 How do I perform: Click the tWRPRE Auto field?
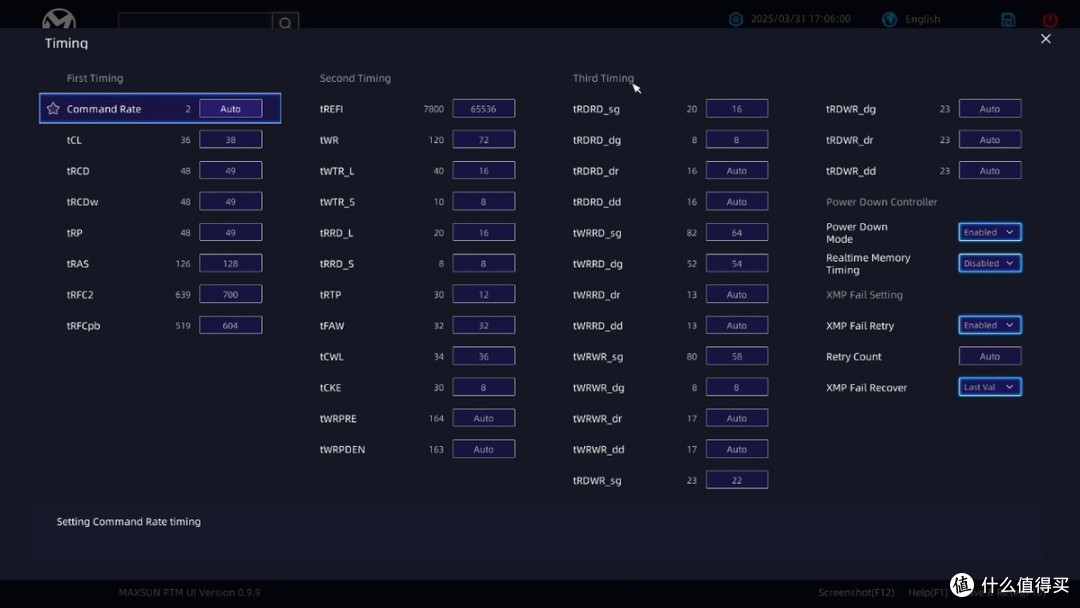484,419
